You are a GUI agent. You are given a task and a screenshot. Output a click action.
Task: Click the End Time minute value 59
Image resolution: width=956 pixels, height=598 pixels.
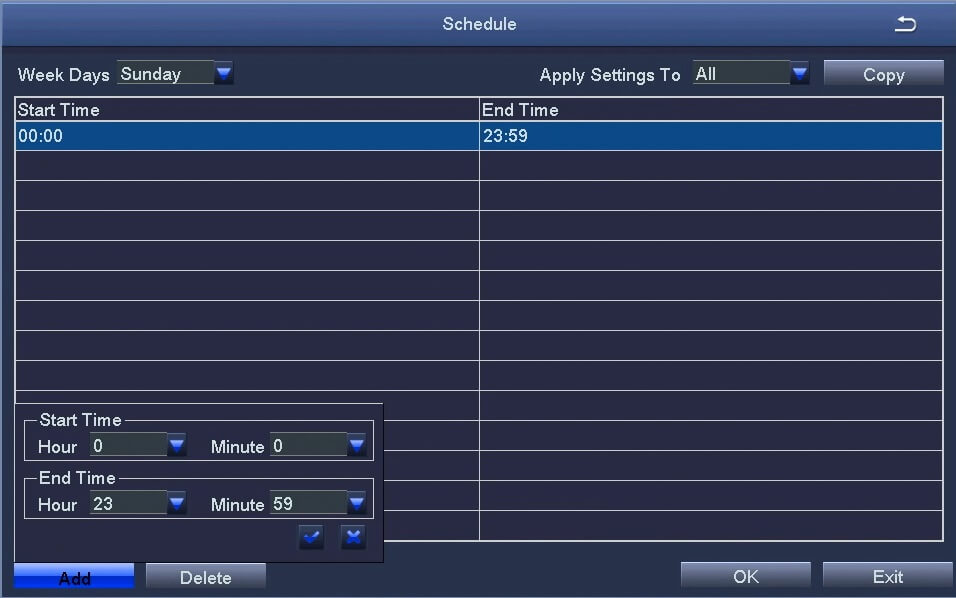coord(309,503)
